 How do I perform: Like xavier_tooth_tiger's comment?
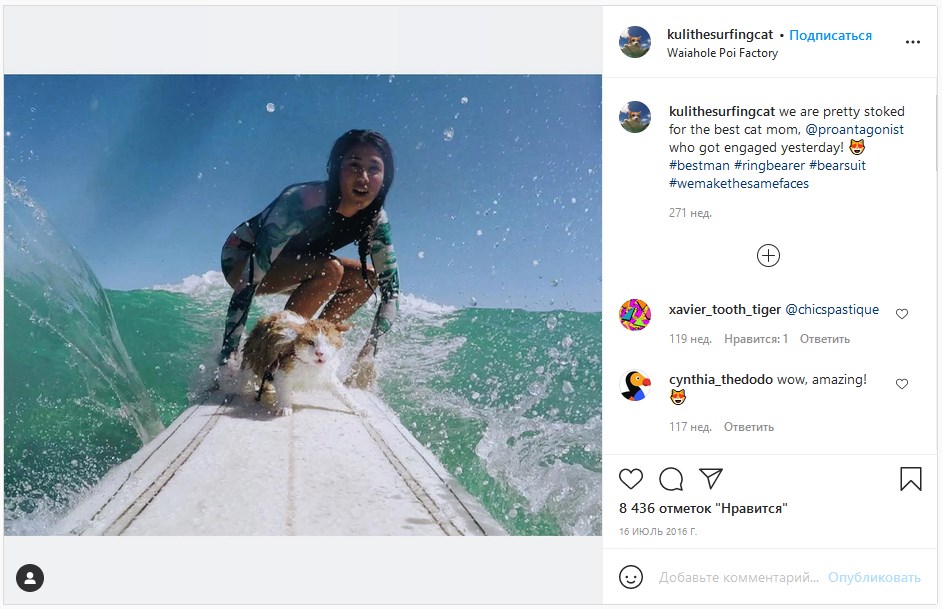click(x=902, y=314)
